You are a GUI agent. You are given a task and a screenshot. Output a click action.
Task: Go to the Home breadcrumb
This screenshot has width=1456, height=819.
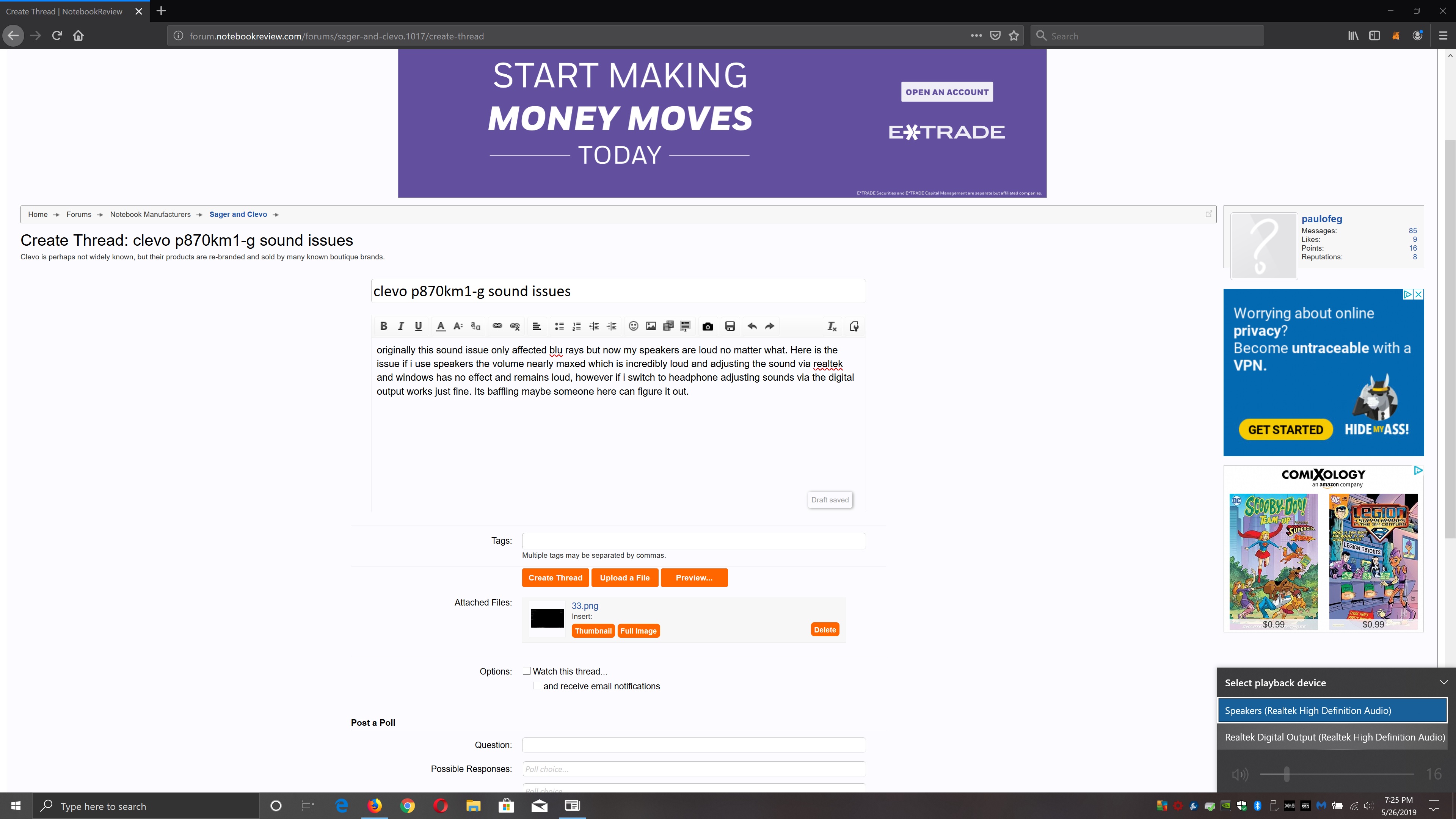click(38, 214)
